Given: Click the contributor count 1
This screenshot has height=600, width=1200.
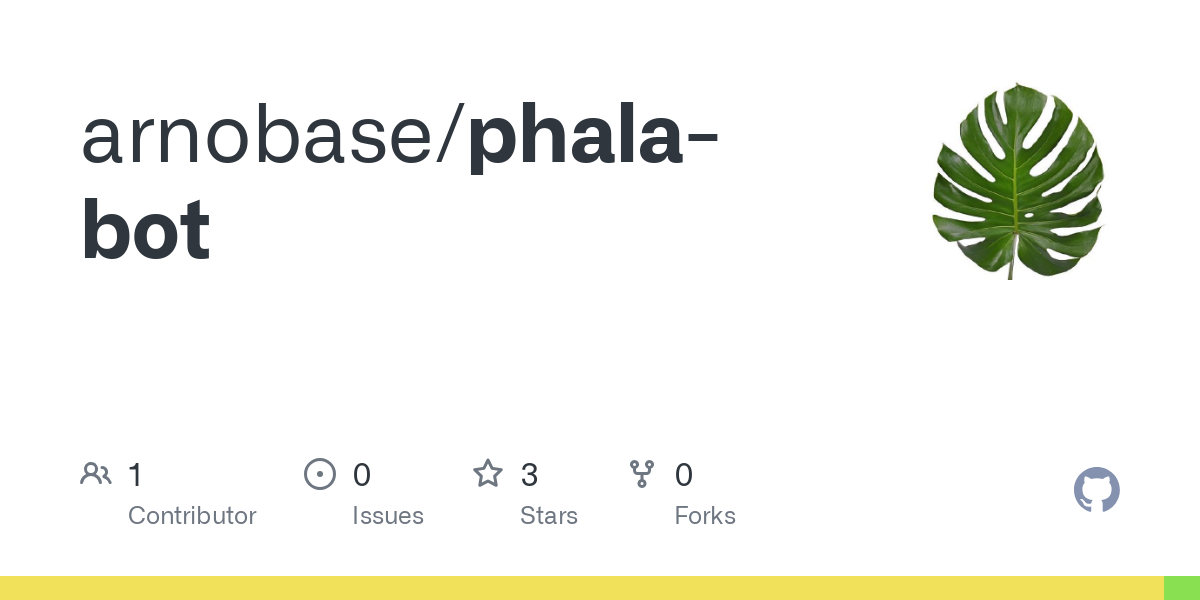Looking at the screenshot, I should [x=135, y=475].
